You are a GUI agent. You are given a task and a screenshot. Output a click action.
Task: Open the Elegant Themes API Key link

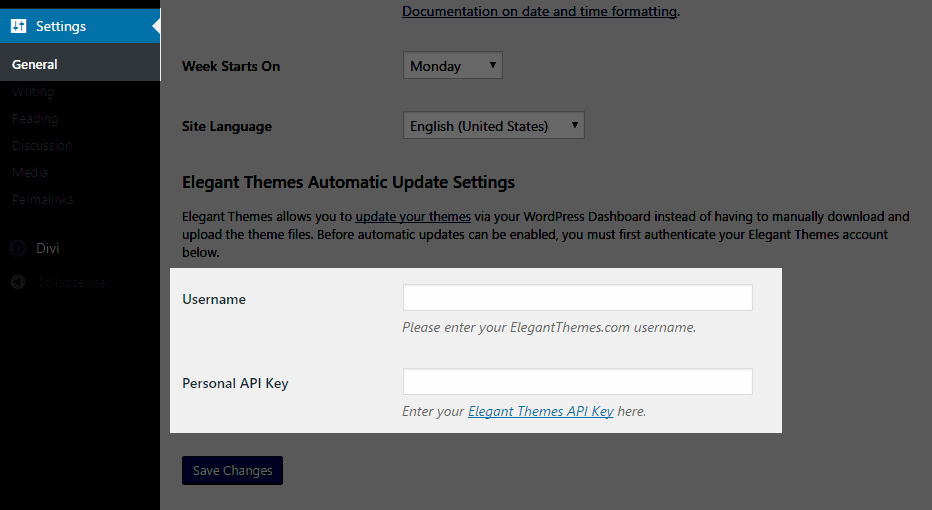[540, 411]
